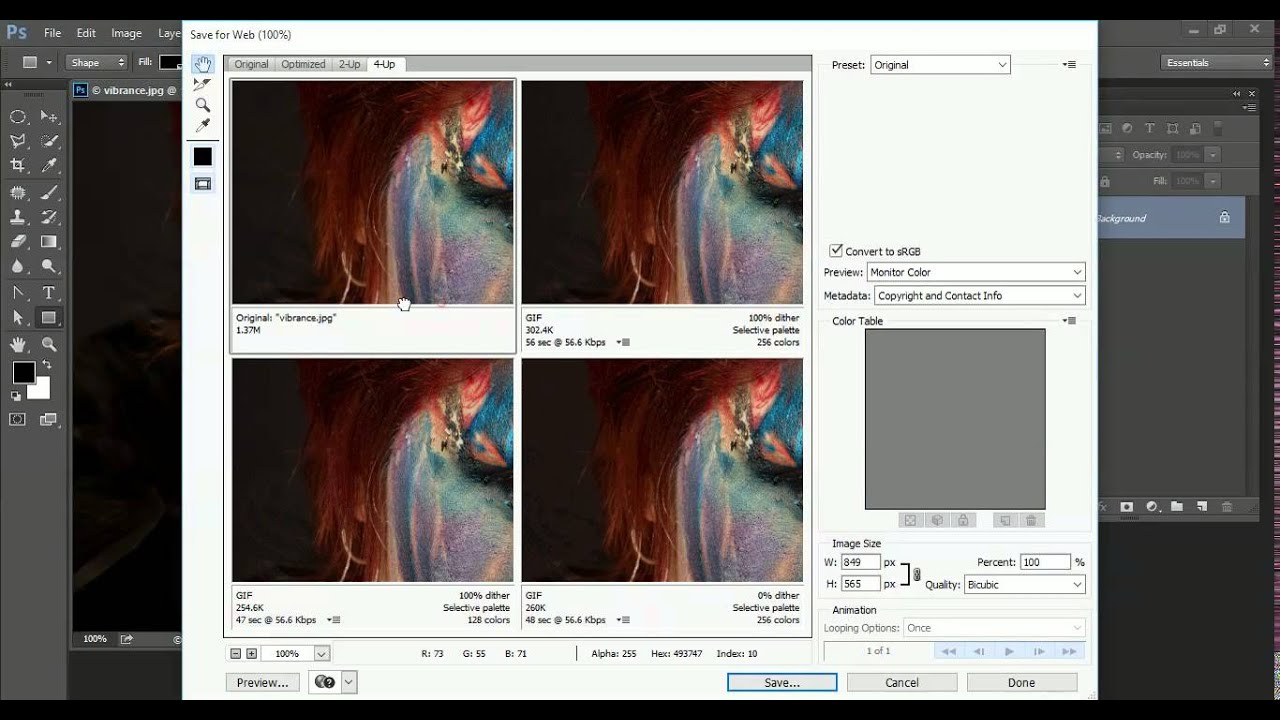Open the optimize panel flyout menu
Screen dimensions: 1280x720
1070,65
